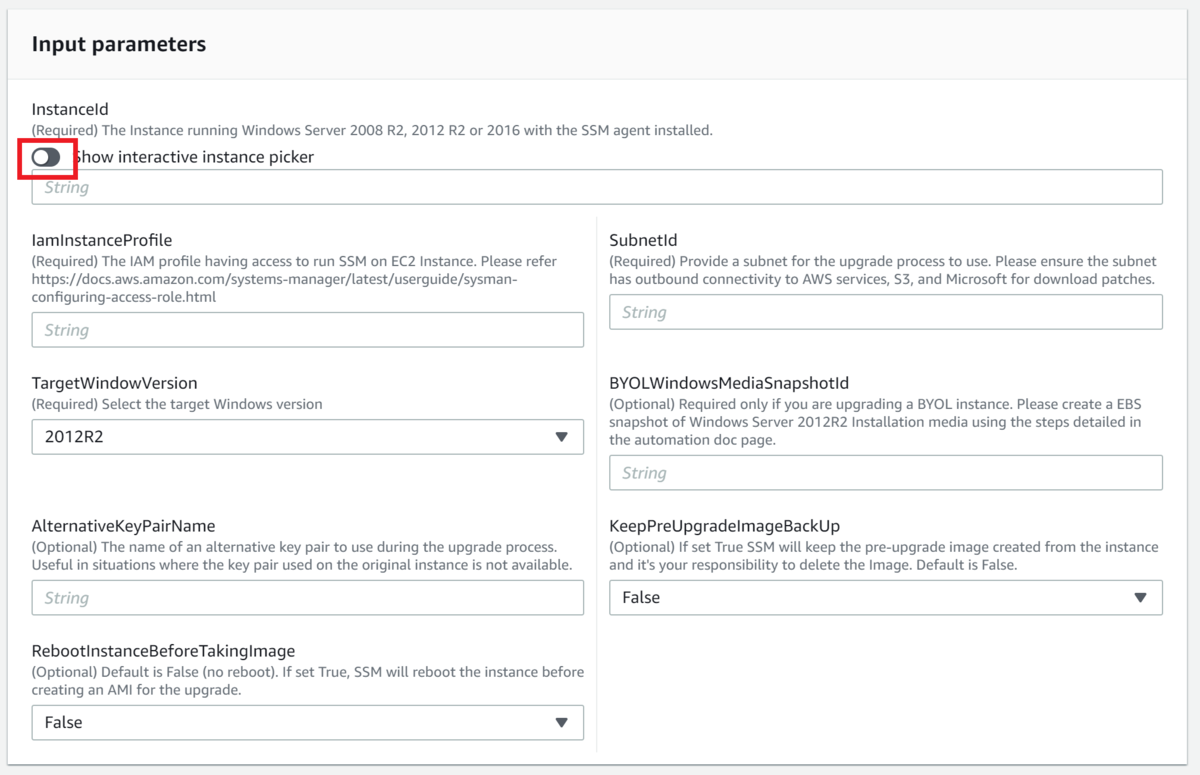Click the 'IamInstanceProfile' parameter label
Screen dimensions: 1200x775
click(x=102, y=240)
